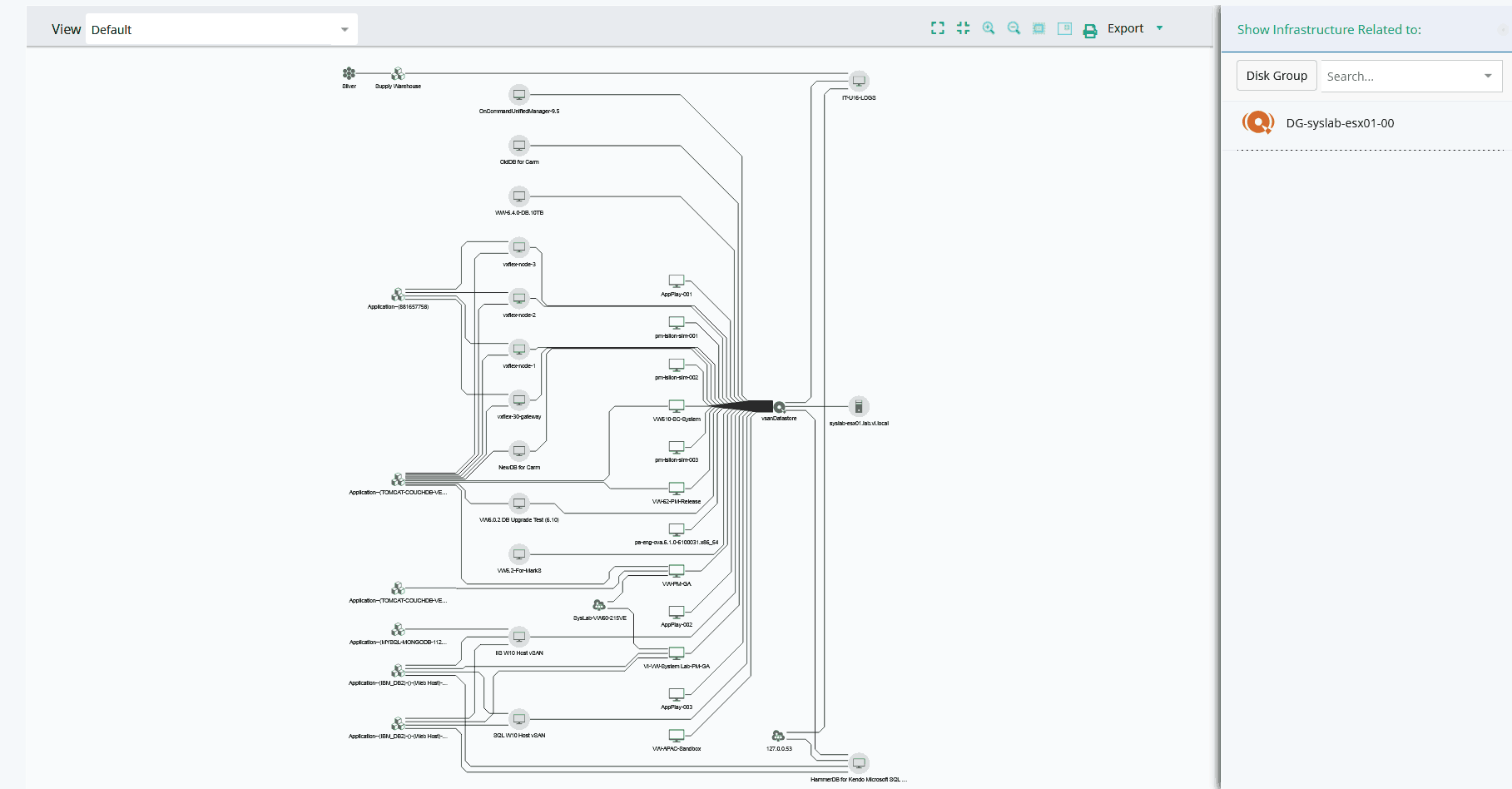Select the VW-62-PM-Release VM node
Viewport: 1512px width, 789px height.
click(677, 489)
